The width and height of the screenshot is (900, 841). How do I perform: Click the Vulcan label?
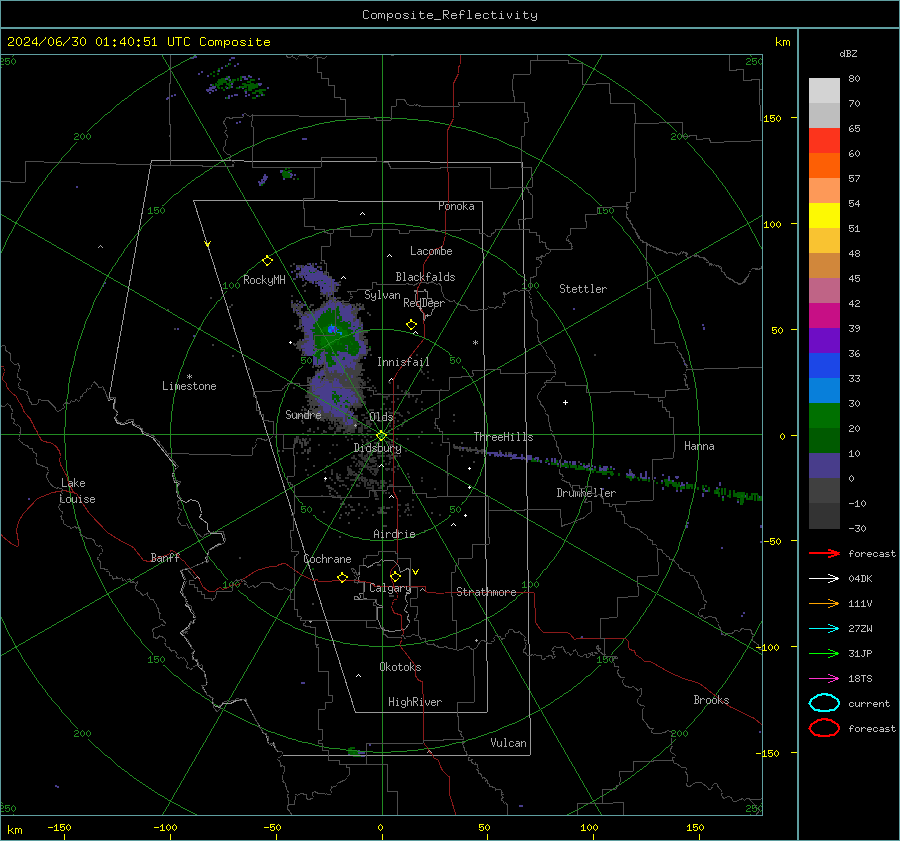pyautogui.click(x=509, y=743)
